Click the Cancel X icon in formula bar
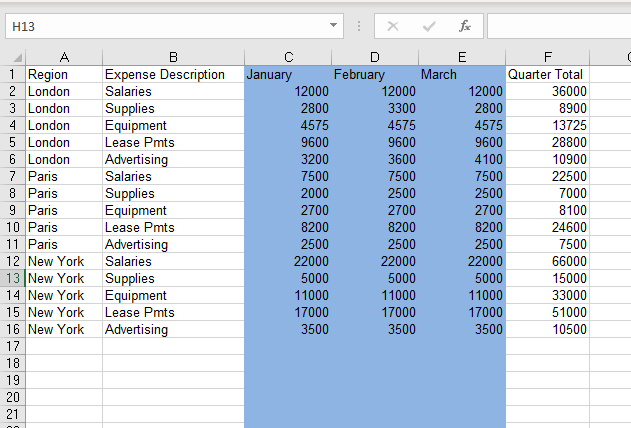 (x=393, y=26)
